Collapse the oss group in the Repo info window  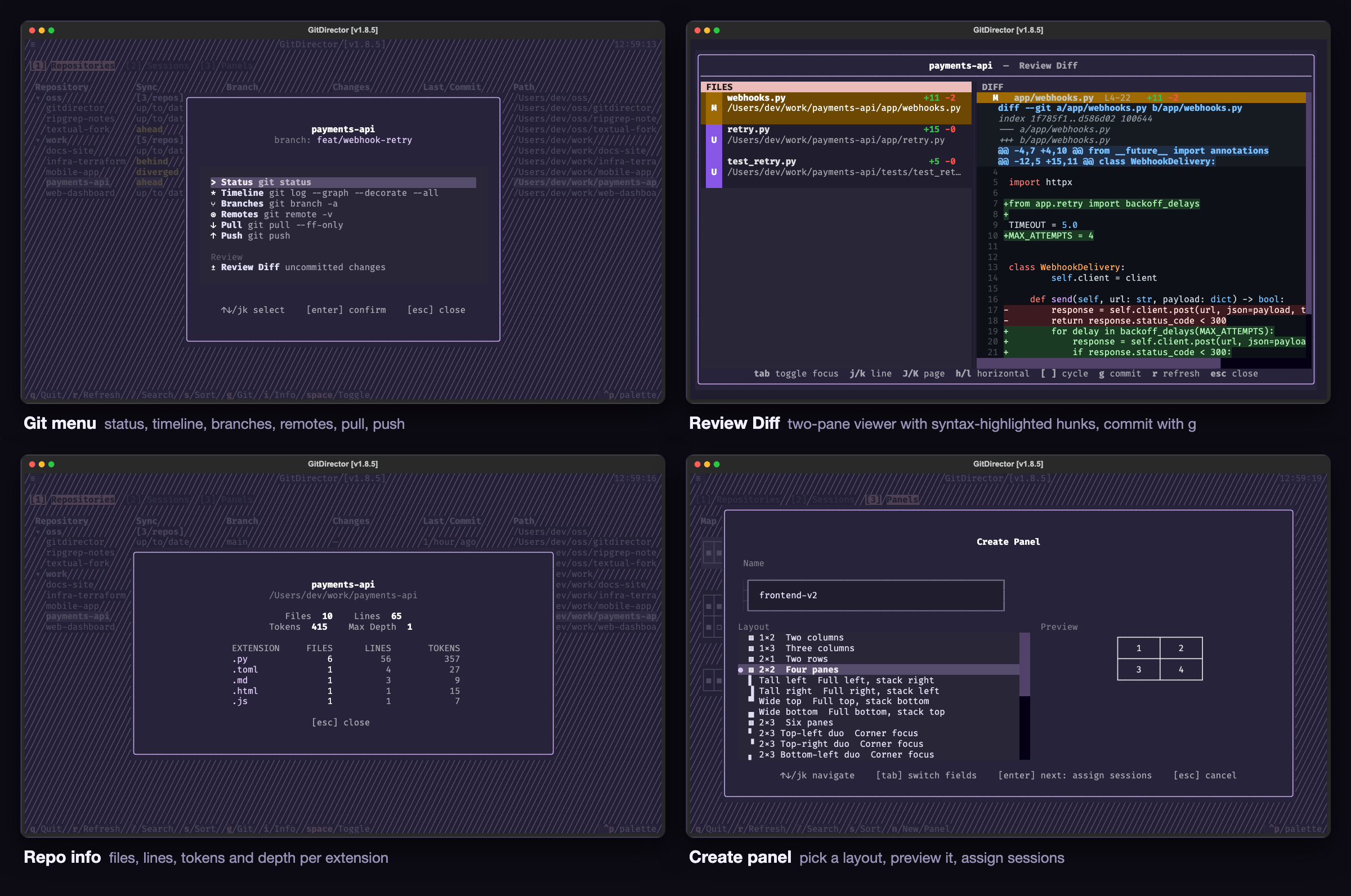(x=38, y=532)
